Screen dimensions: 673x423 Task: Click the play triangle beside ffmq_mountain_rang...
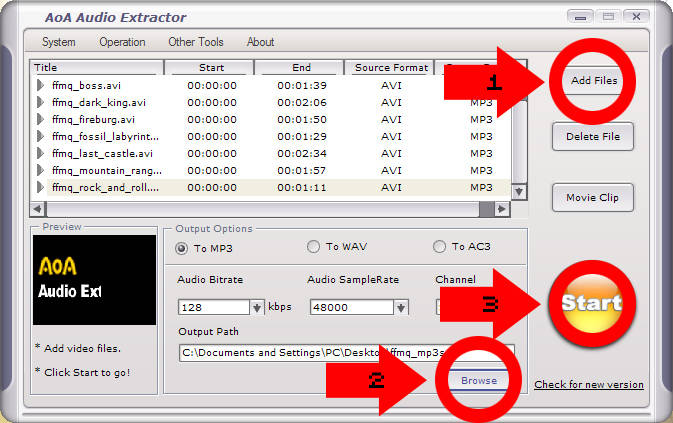point(40,170)
